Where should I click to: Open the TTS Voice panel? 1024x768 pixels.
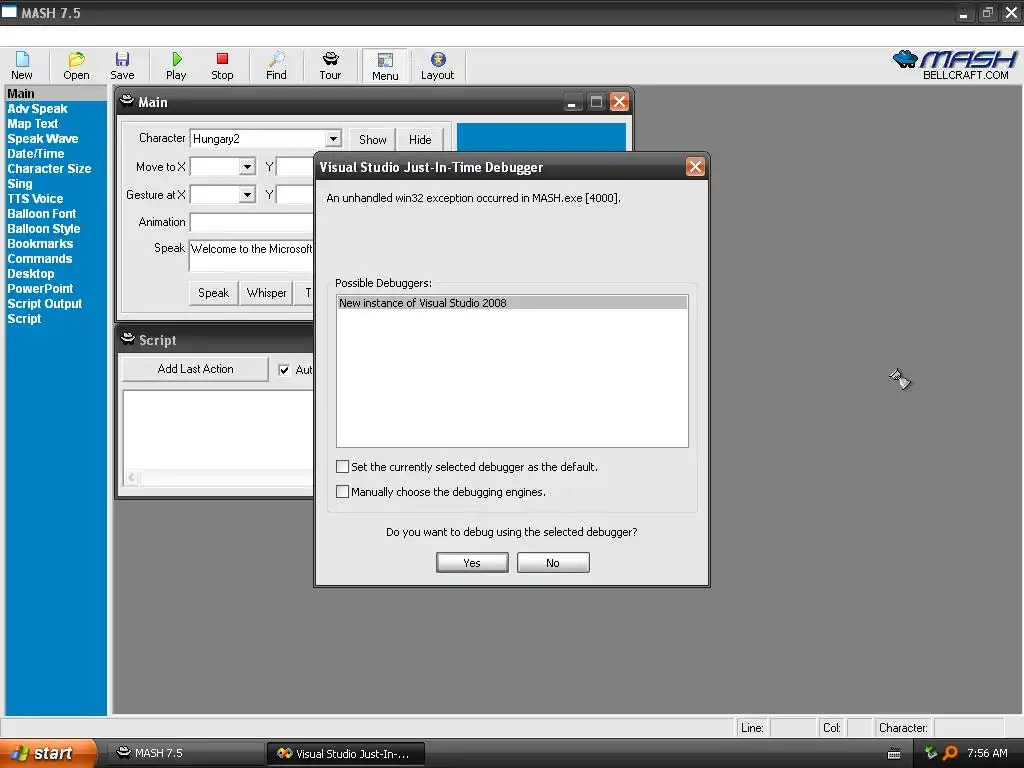[35, 199]
